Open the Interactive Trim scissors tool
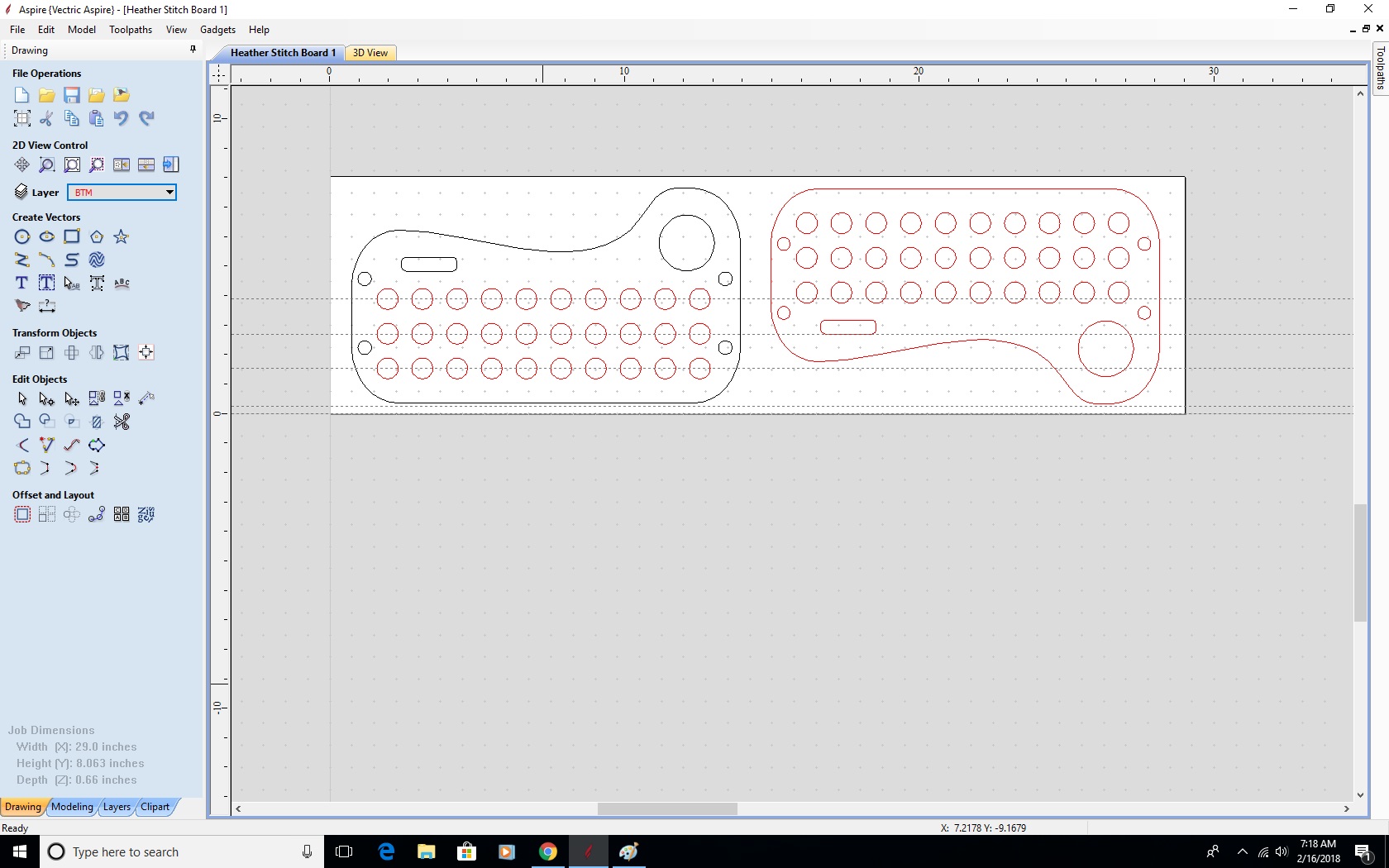The width and height of the screenshot is (1389, 868). point(122,422)
